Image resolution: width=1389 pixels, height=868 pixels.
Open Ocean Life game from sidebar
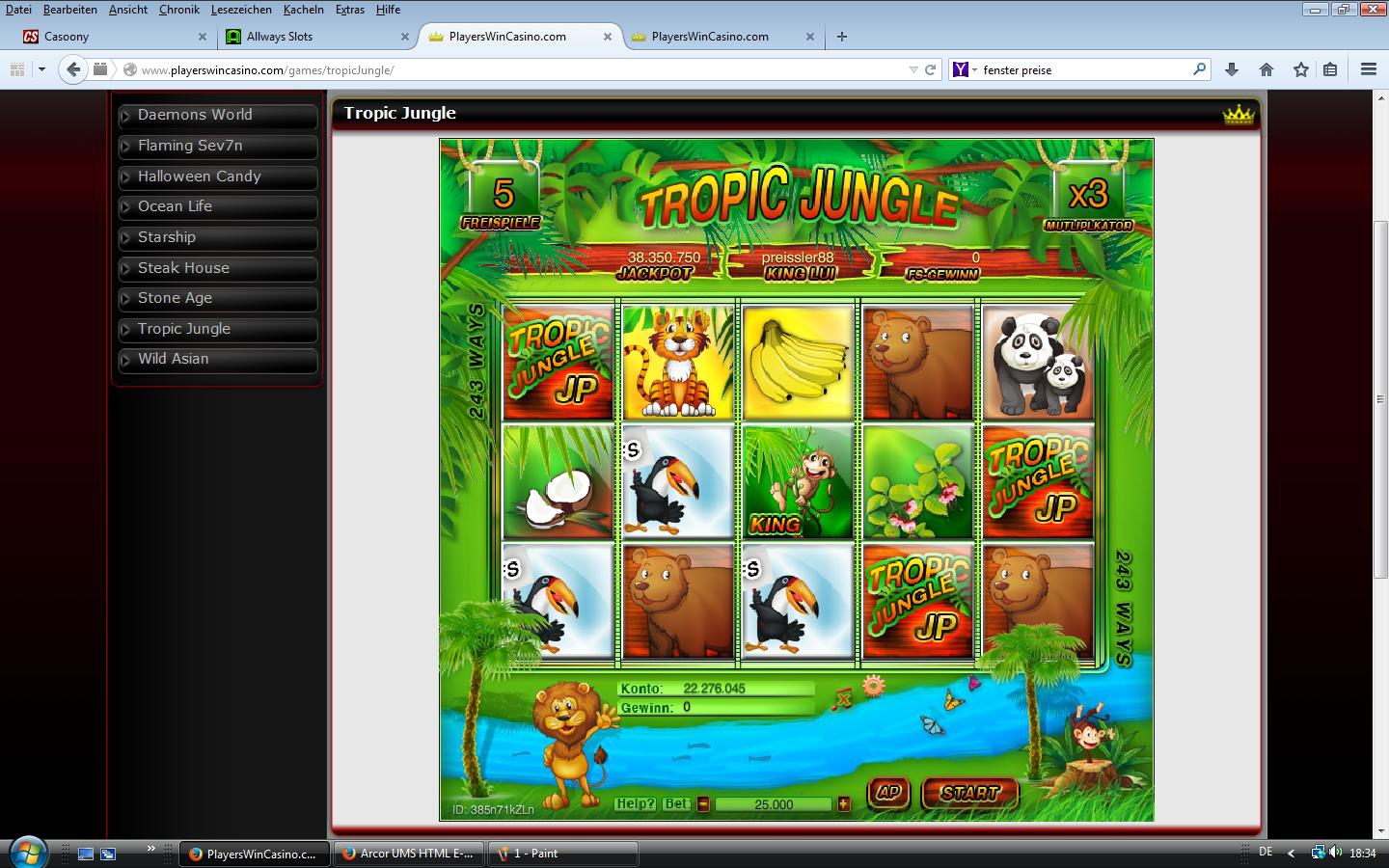click(218, 206)
